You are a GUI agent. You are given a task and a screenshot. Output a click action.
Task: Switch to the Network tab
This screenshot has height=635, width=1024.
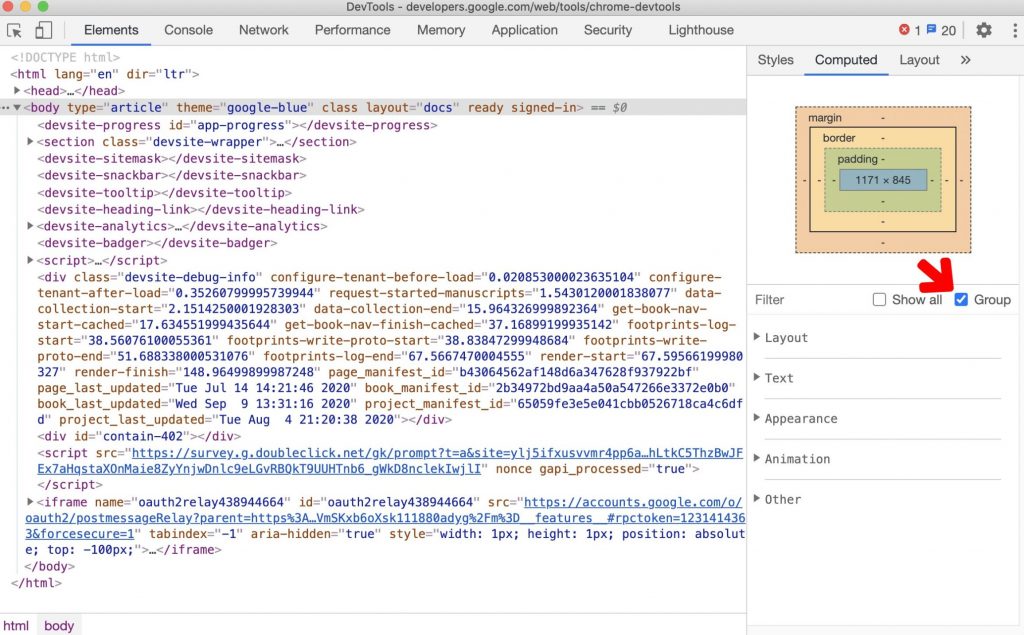[263, 30]
